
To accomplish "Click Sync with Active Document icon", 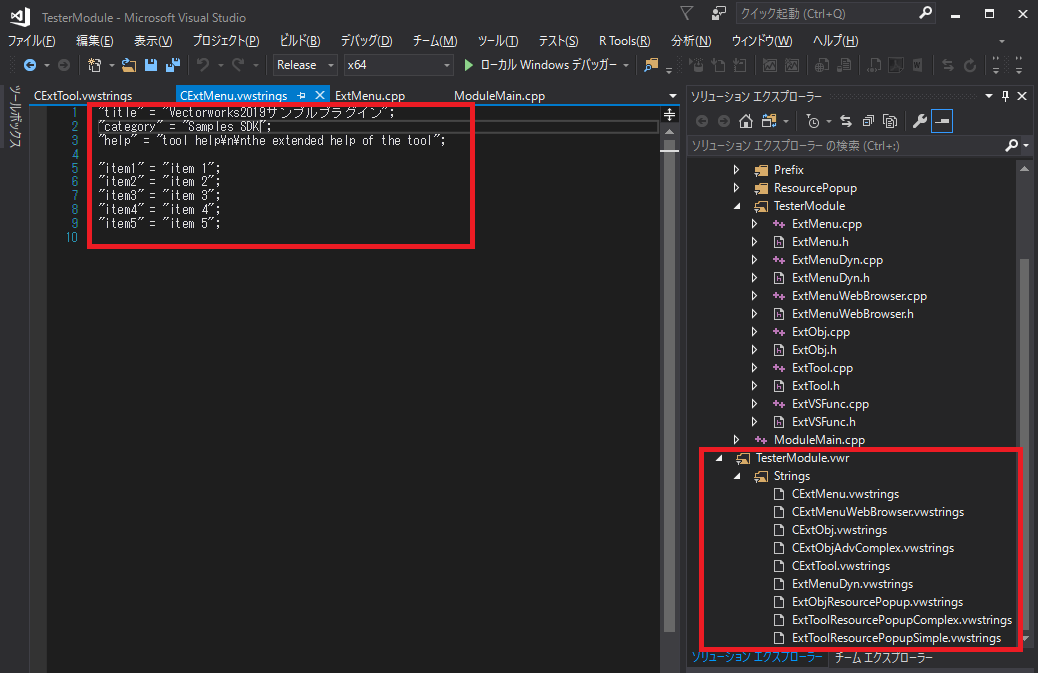I will pos(846,121).
